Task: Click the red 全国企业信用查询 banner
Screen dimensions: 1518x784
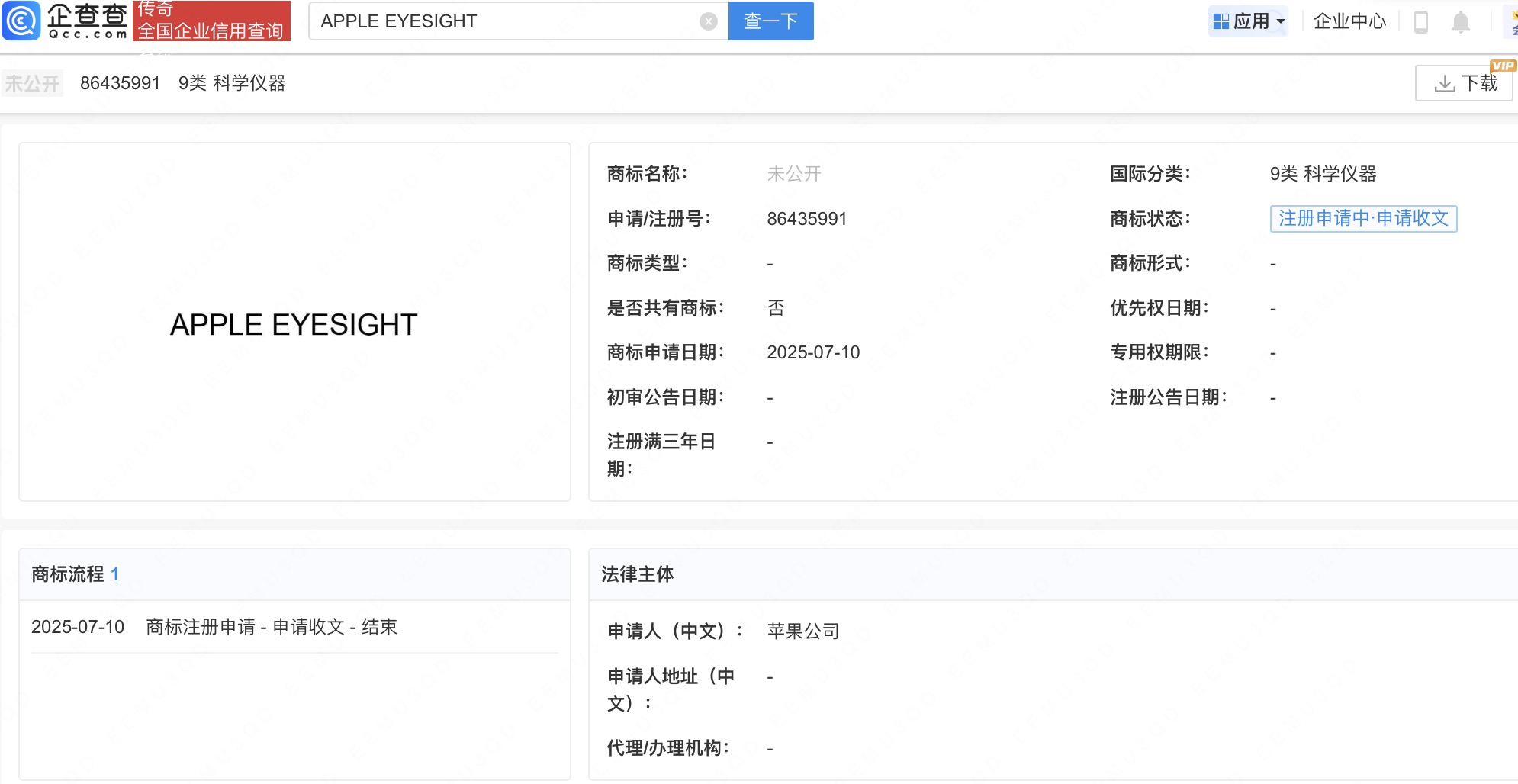Action: [x=211, y=21]
